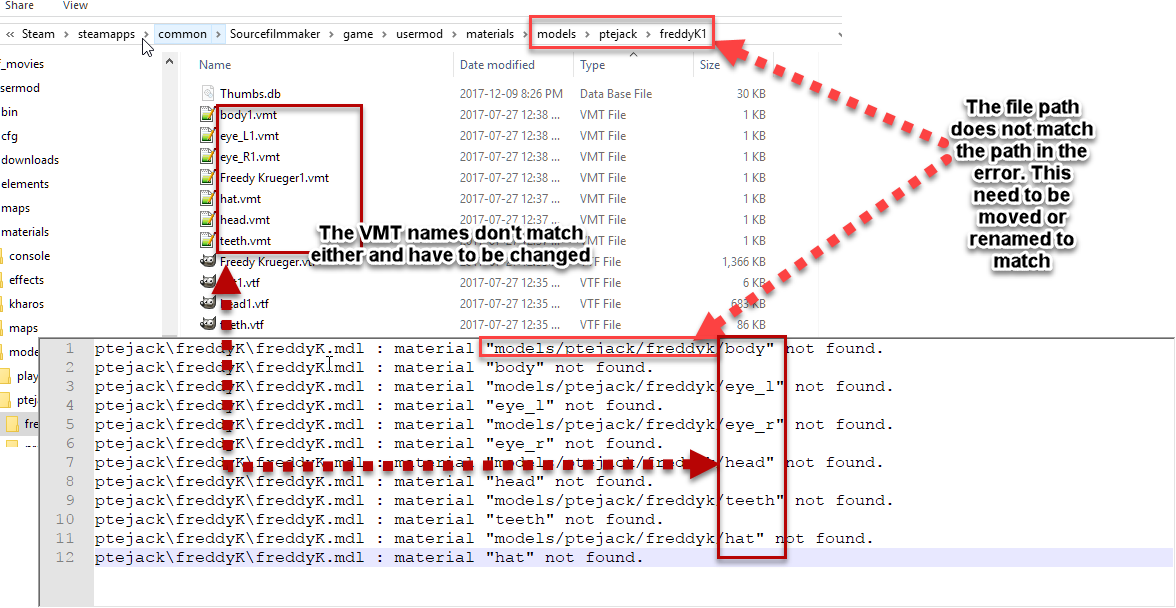Select the eye_R1.vmt file icon
The image size is (1176, 608).
coord(208,157)
